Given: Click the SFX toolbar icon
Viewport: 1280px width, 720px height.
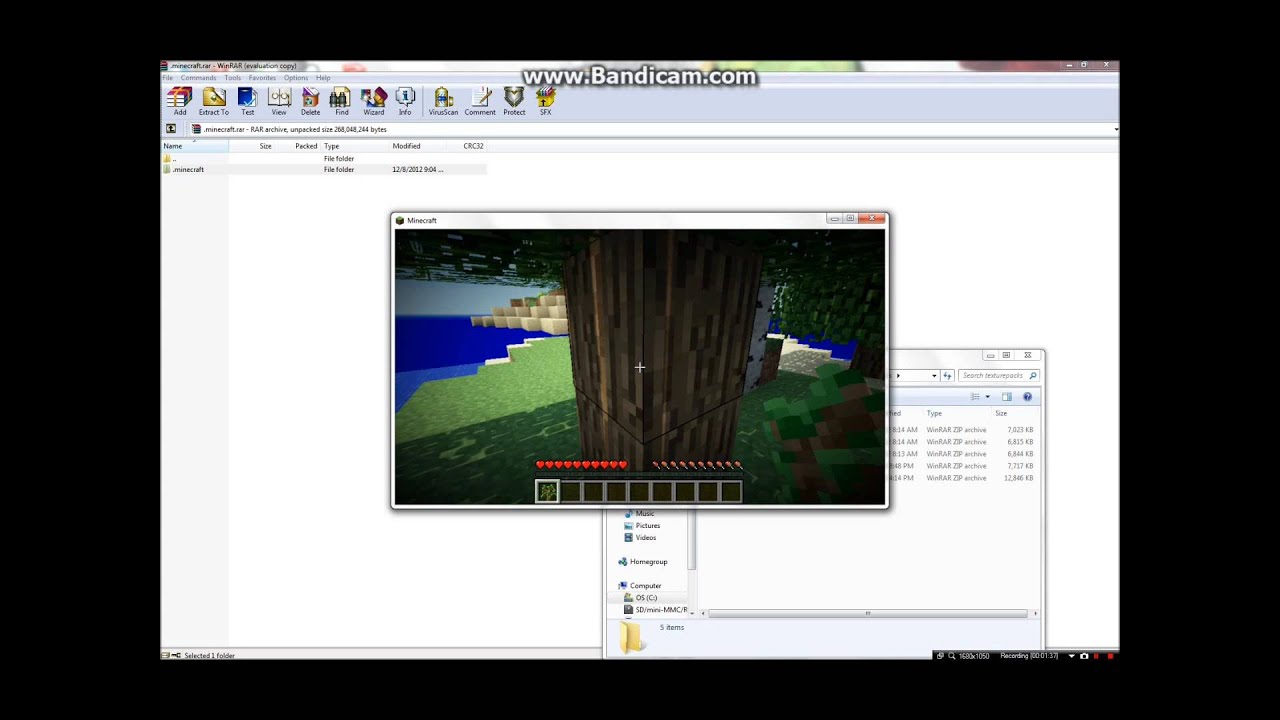Looking at the screenshot, I should 545,101.
